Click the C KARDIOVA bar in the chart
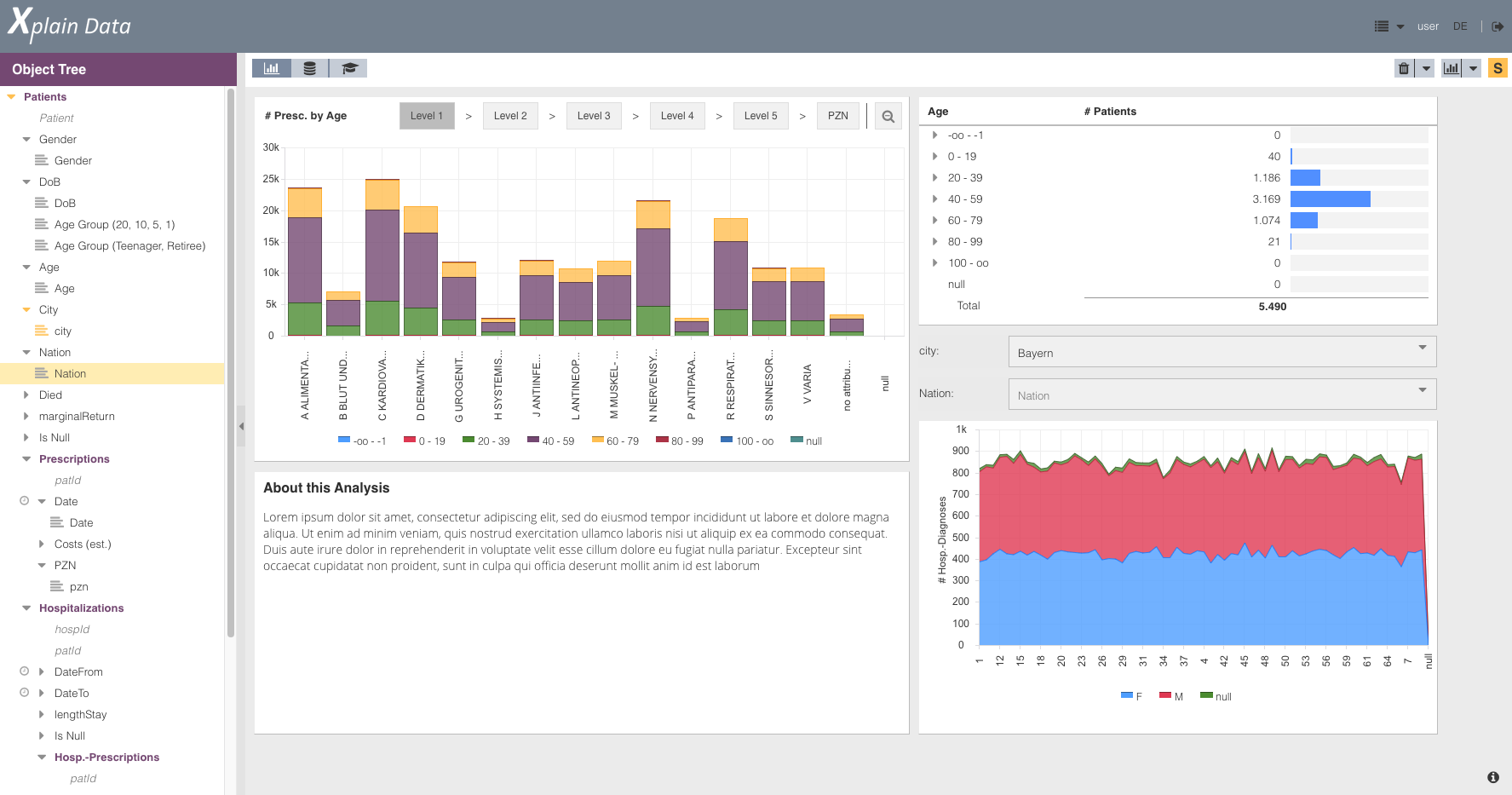Image resolution: width=1512 pixels, height=795 pixels. point(382,257)
